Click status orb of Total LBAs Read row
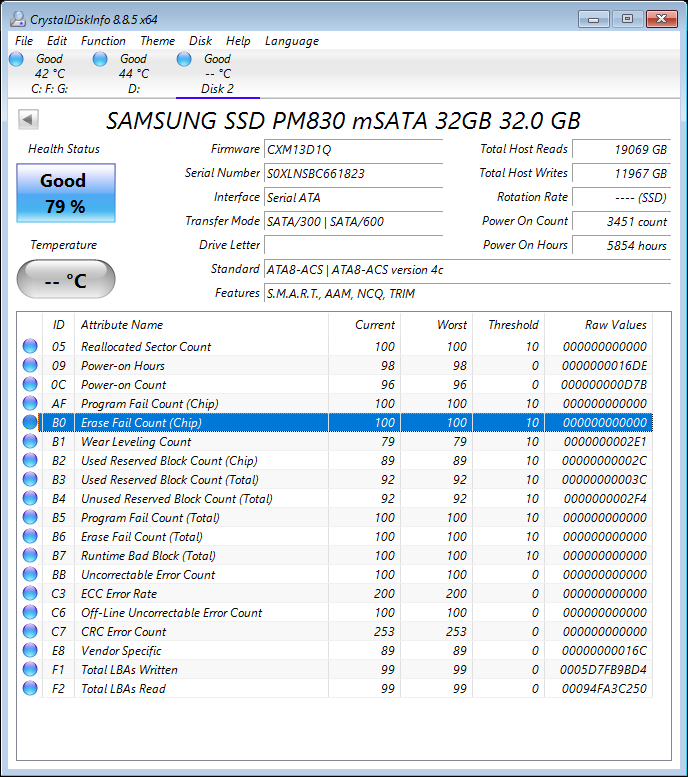Image resolution: width=688 pixels, height=777 pixels. tap(30, 688)
